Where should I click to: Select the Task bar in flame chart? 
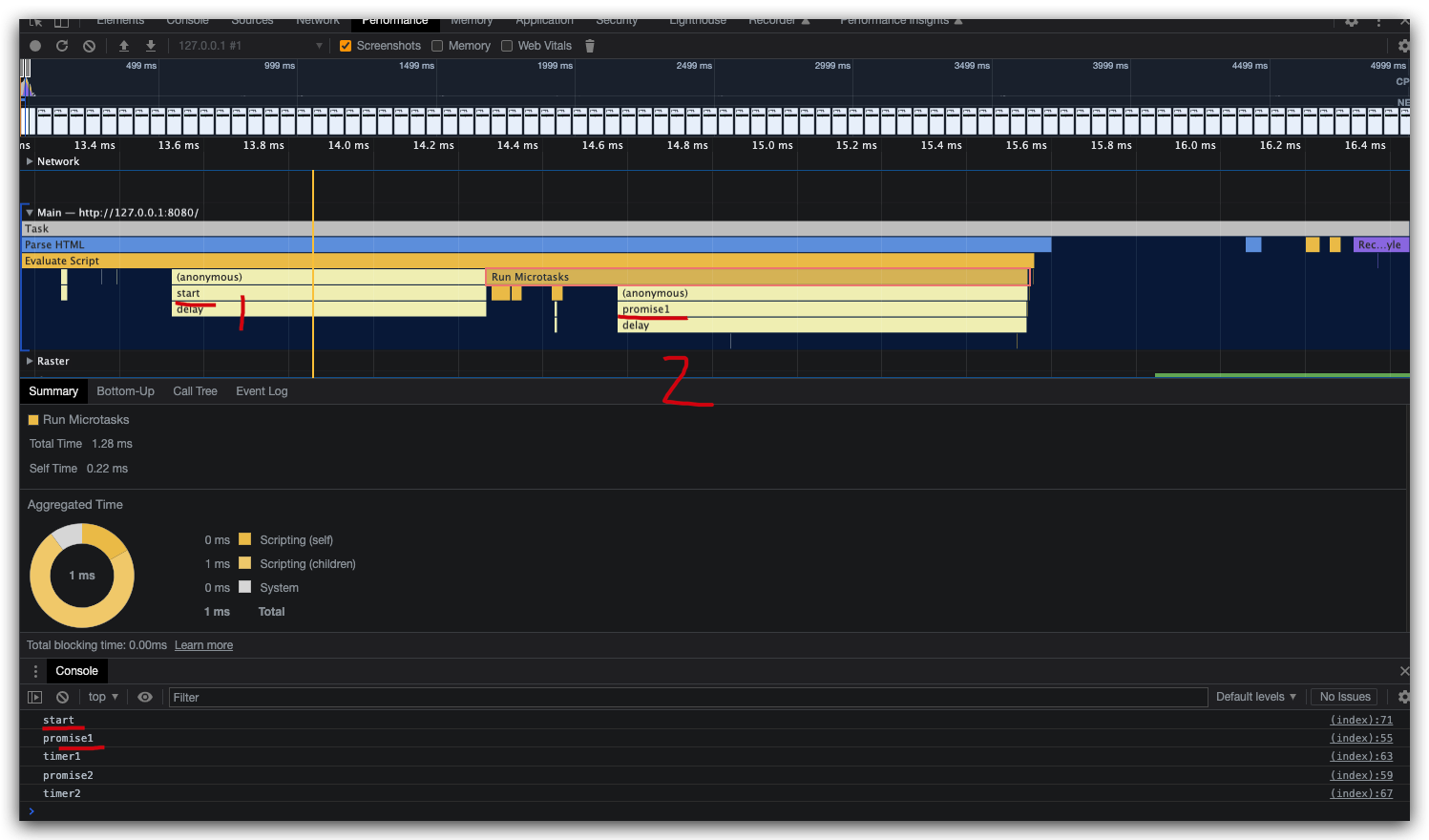click(715, 228)
